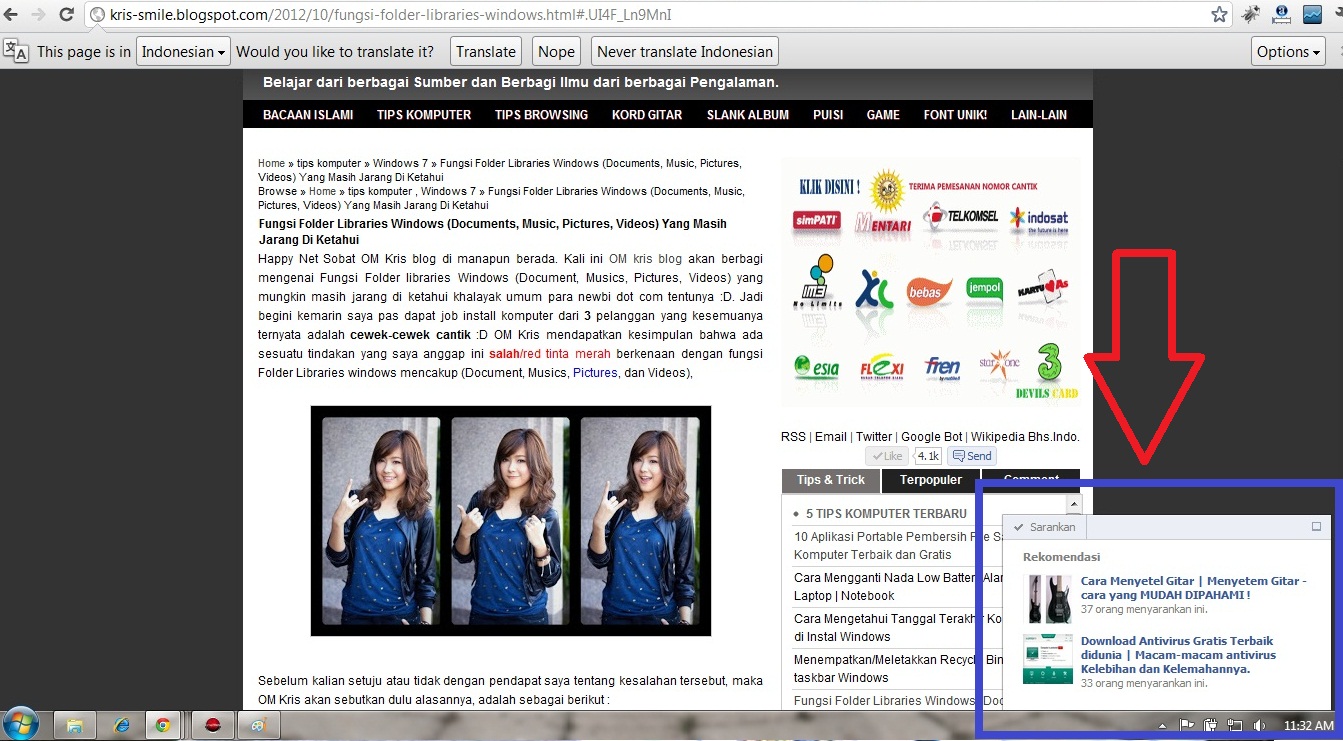Click the Kartu As logo in the banner

point(1042,287)
